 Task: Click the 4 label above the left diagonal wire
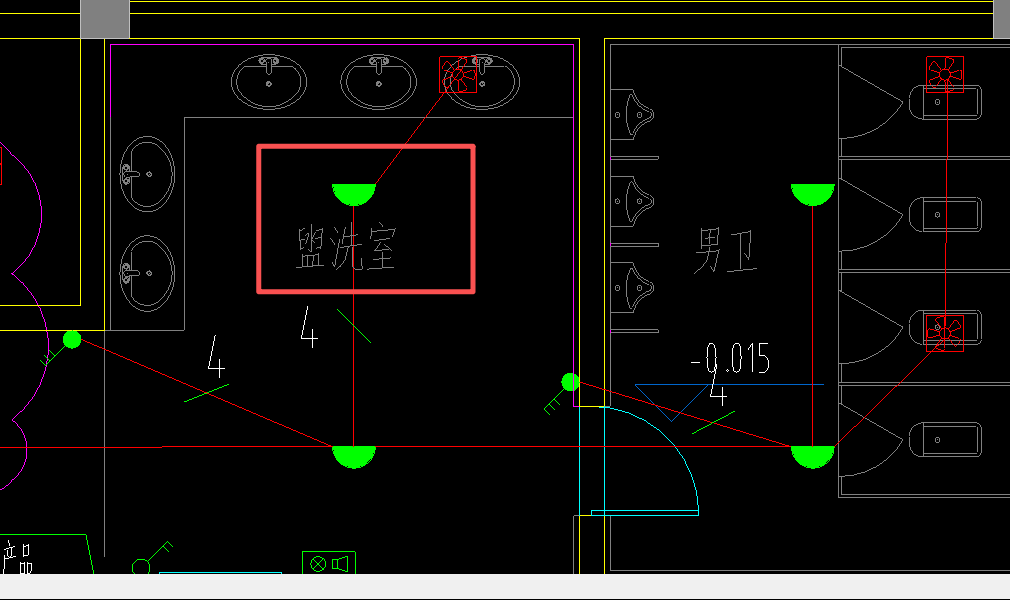click(216, 356)
